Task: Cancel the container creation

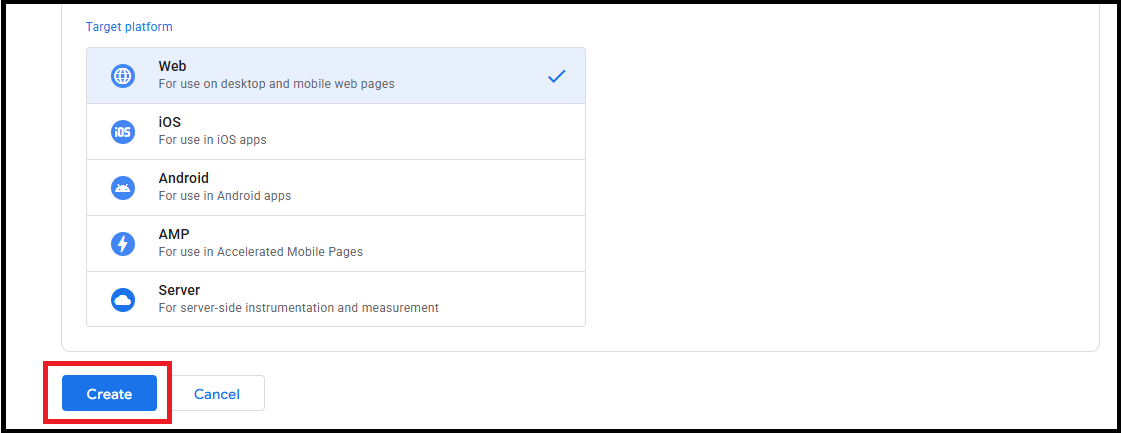Action: 217,394
